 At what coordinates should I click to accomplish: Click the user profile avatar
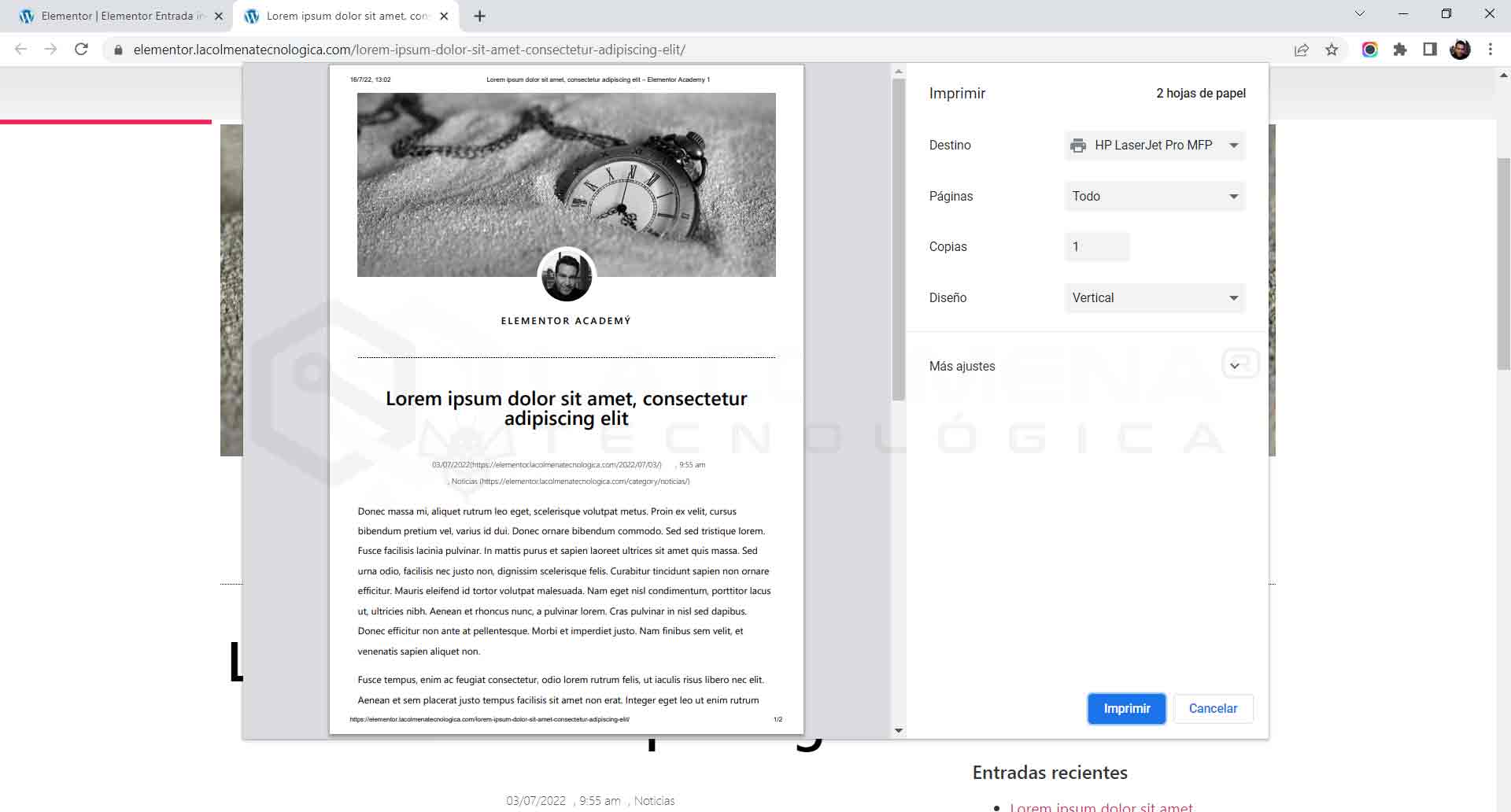coord(1461,49)
